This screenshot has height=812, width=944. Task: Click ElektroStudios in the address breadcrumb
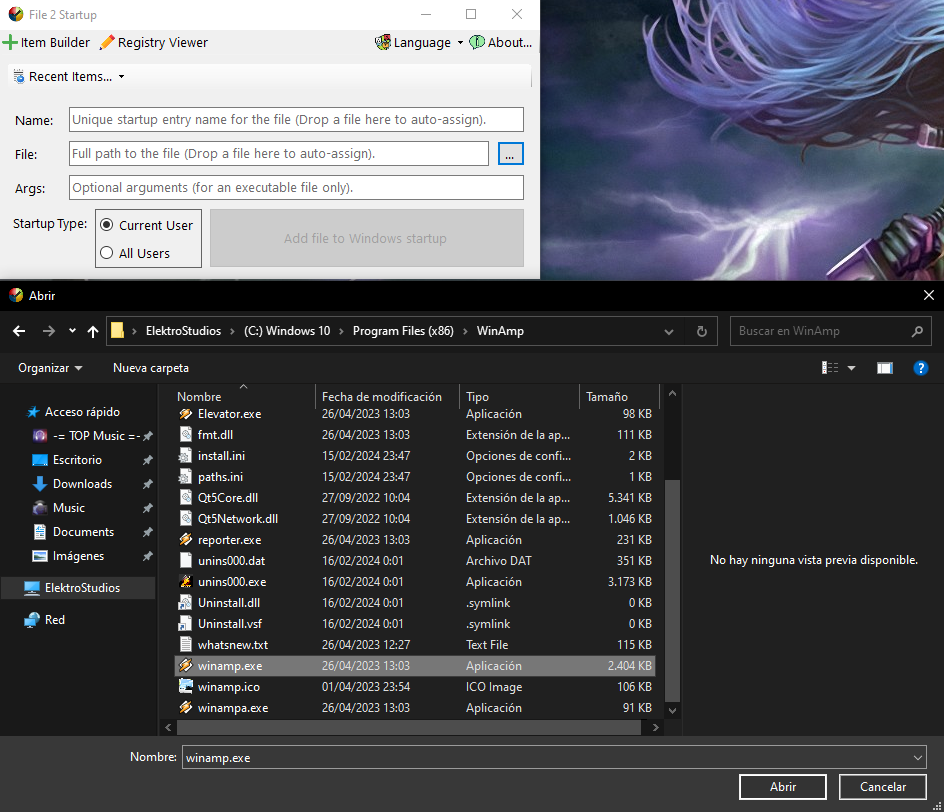[183, 331]
